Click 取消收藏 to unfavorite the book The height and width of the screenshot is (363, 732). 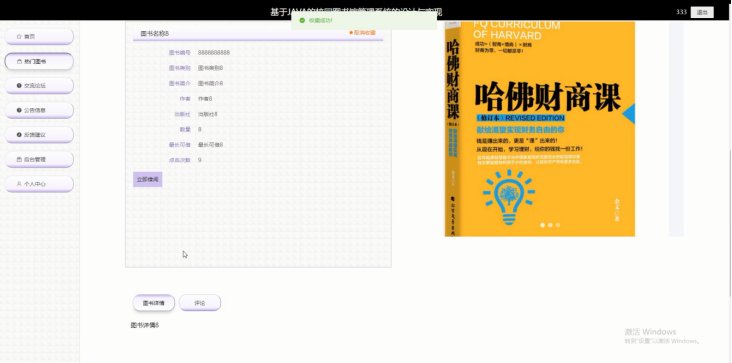[363, 33]
